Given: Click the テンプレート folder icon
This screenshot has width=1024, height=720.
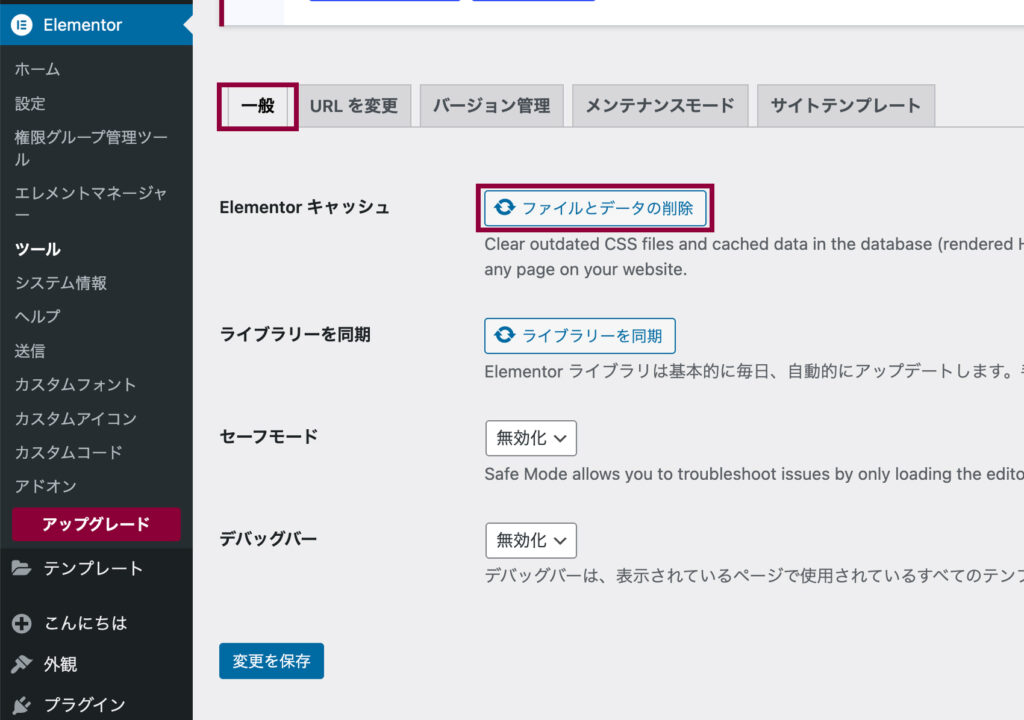Looking at the screenshot, I should point(22,568).
